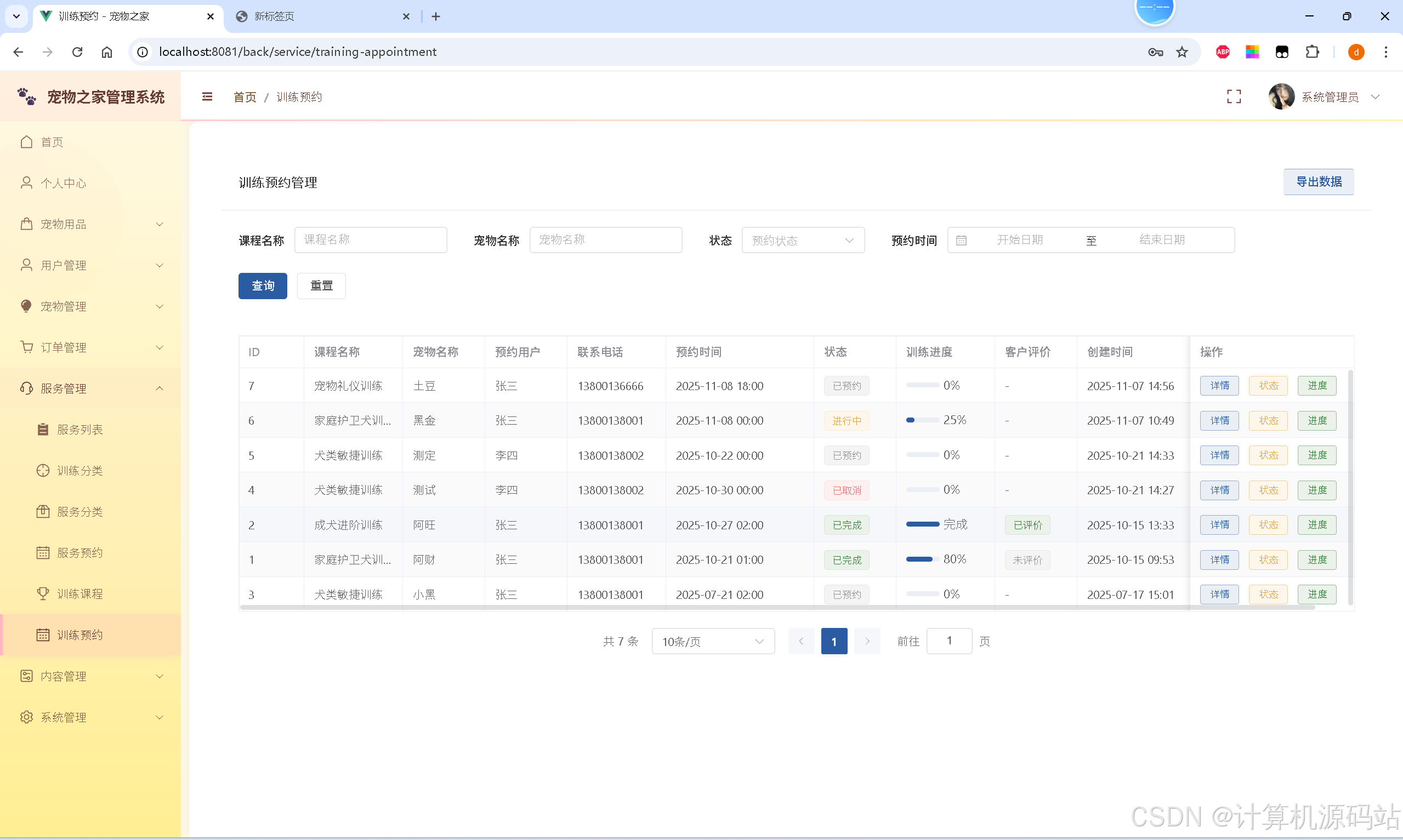Click 进度 button for 阿财 row
Viewport: 1403px width, 840px height.
tap(1317, 560)
